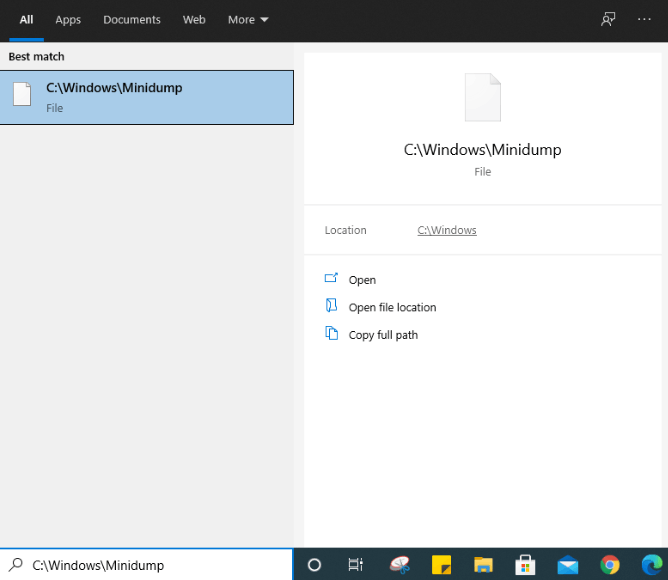
Task: Click the feedback person icon
Action: (x=608, y=19)
